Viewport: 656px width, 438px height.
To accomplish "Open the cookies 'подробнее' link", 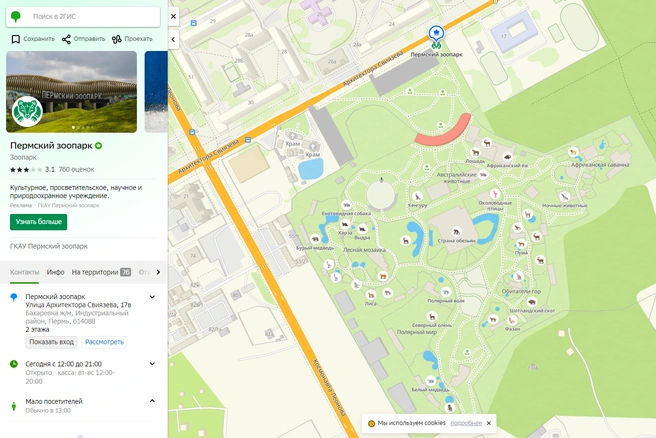I will click(x=466, y=423).
